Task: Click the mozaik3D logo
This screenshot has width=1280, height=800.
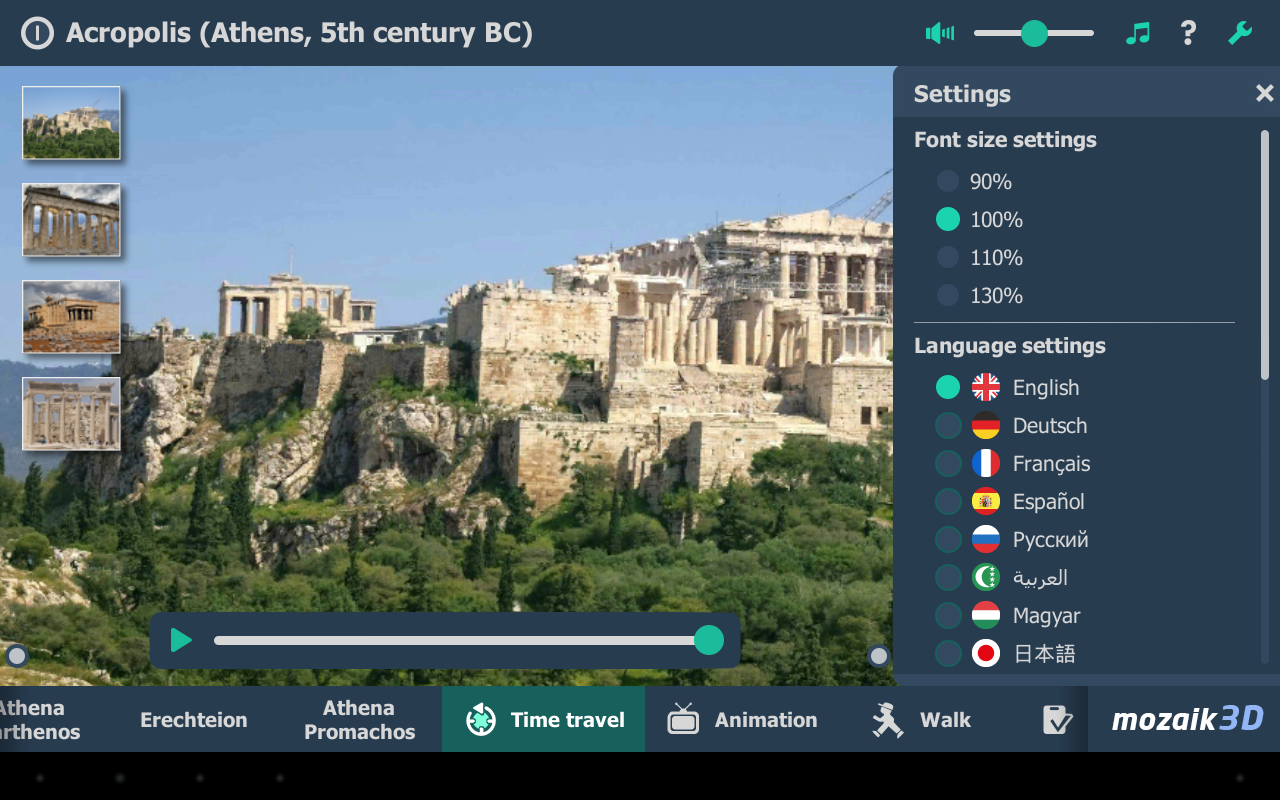Action: pos(1187,718)
